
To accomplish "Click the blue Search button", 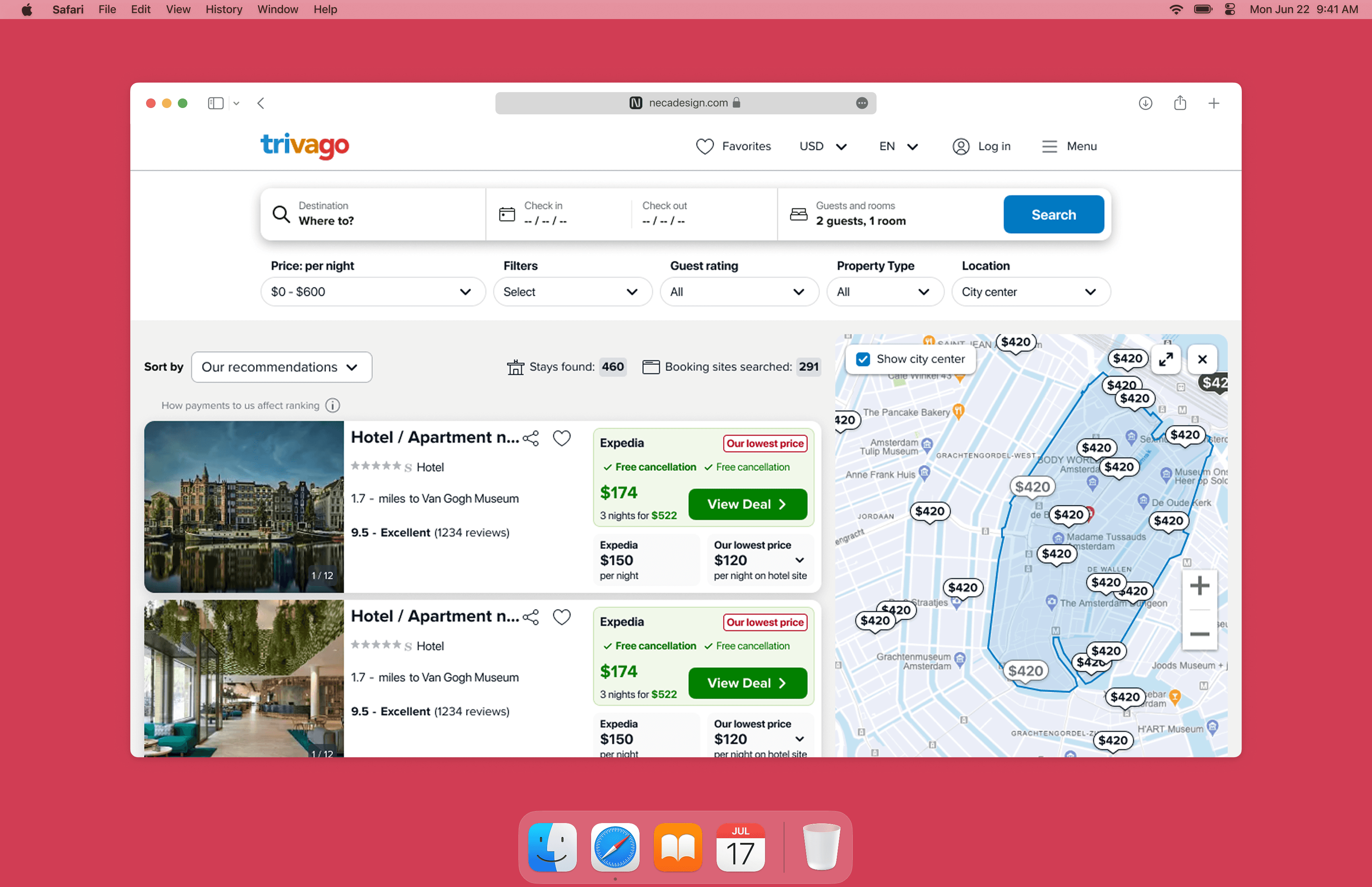I will (x=1053, y=214).
